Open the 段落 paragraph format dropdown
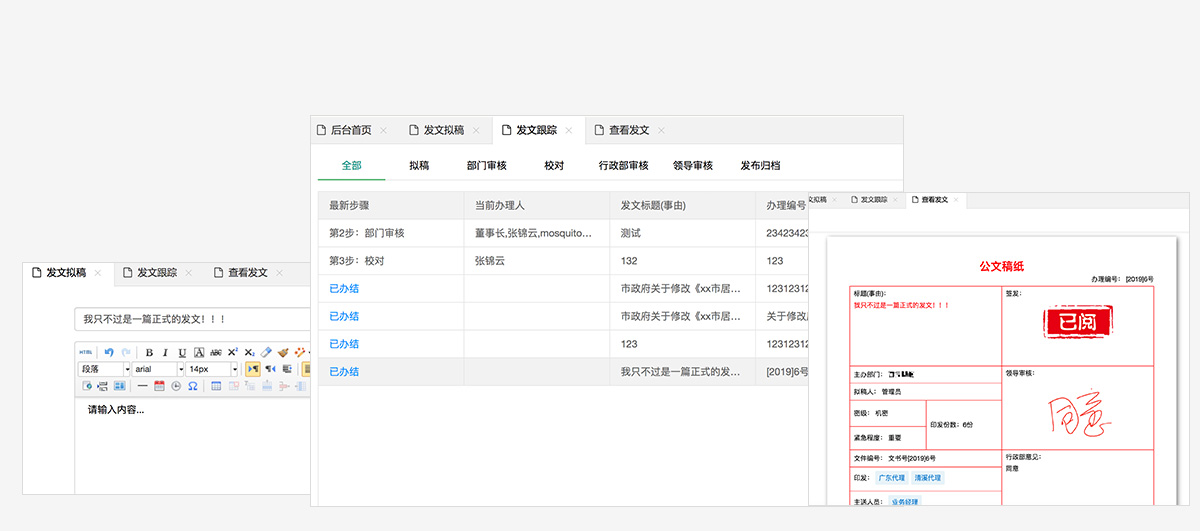This screenshot has height=531, width=1200. [105, 369]
